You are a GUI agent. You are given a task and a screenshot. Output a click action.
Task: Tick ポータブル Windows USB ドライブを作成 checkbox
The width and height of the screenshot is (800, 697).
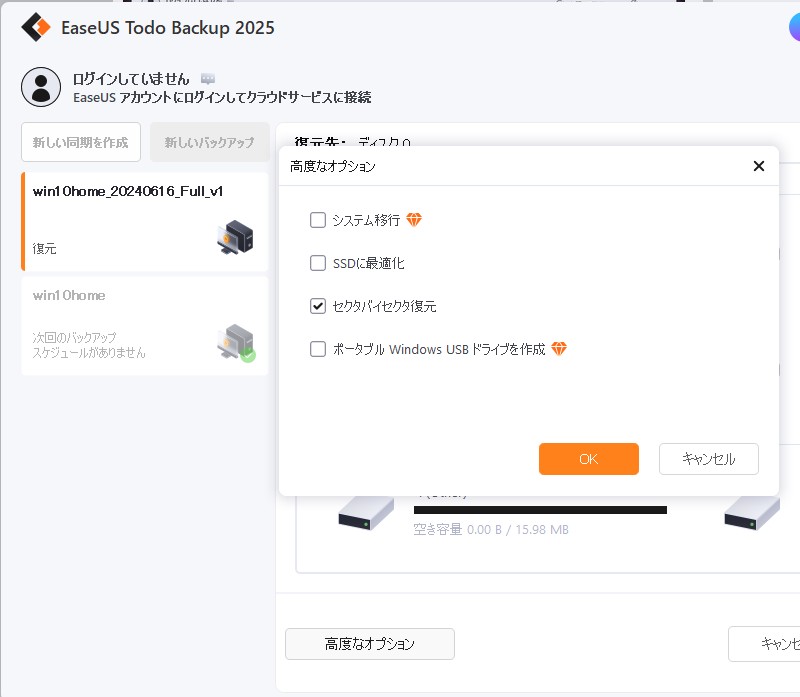click(318, 349)
